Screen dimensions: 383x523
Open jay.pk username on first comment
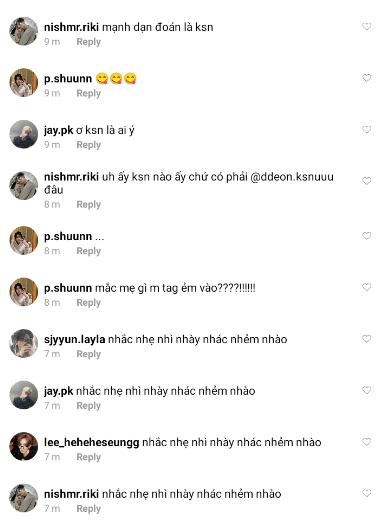click(x=58, y=130)
